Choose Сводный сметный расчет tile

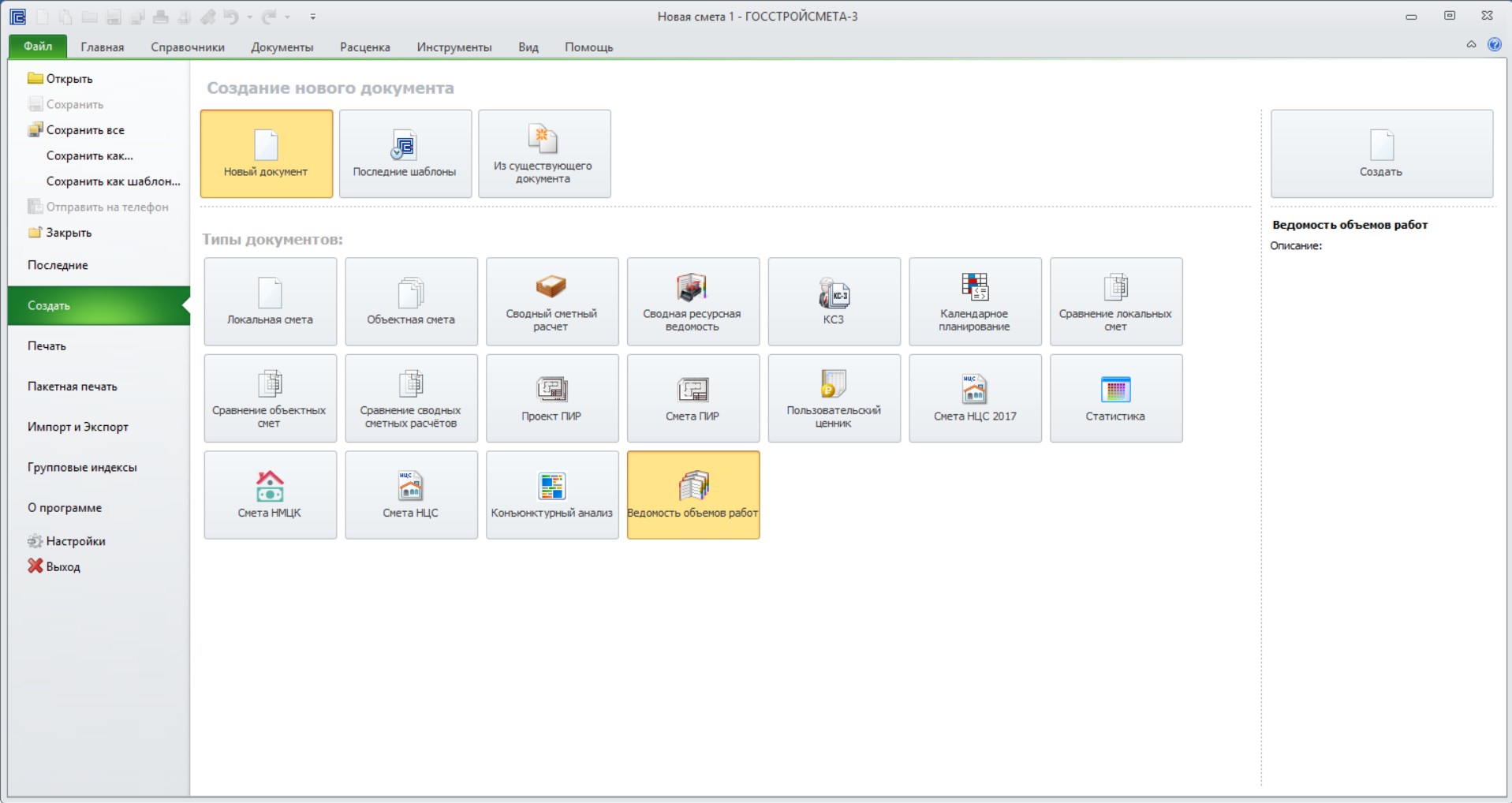[x=552, y=301]
